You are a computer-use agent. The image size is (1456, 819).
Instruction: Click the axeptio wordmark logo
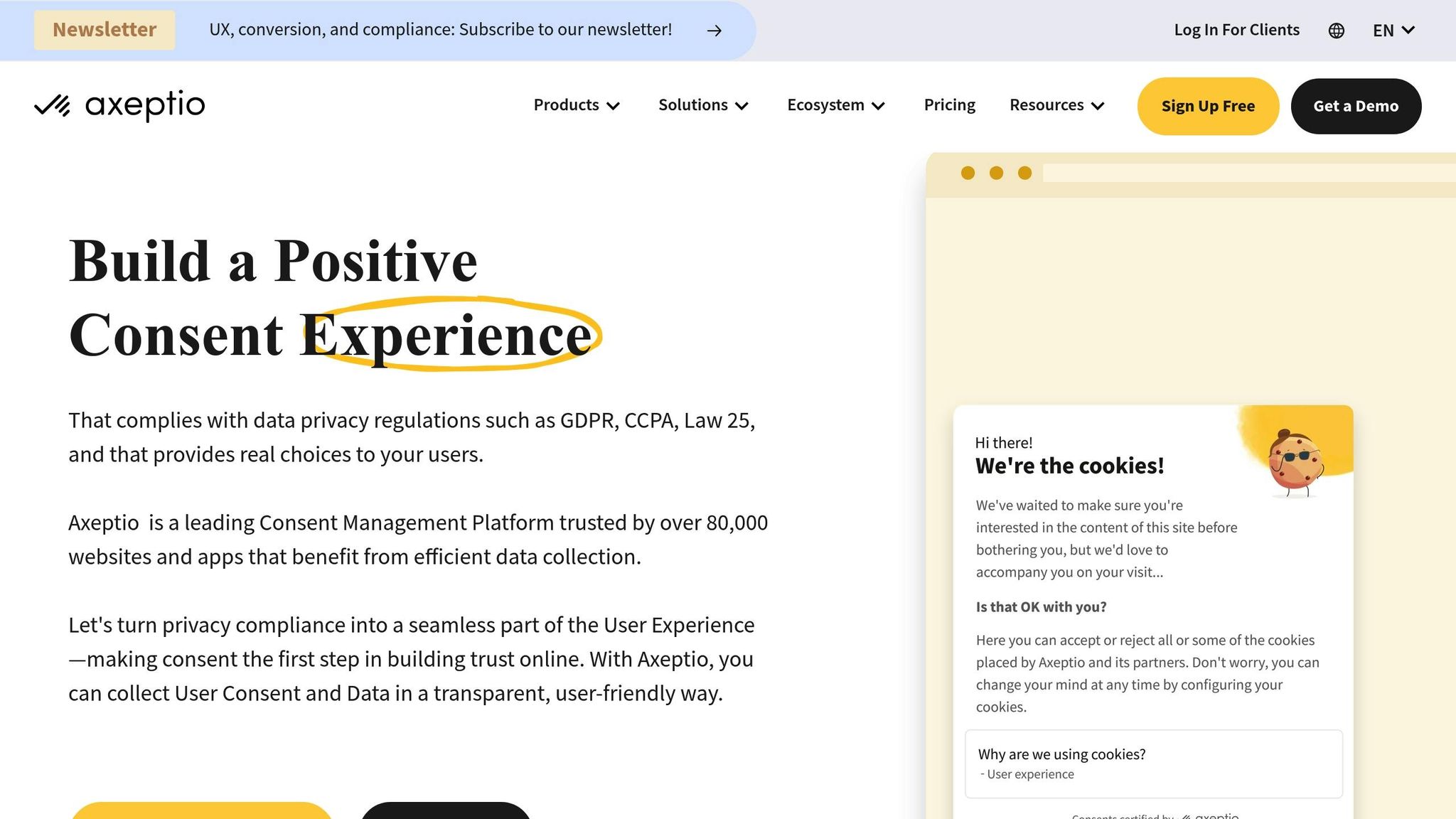click(x=145, y=105)
